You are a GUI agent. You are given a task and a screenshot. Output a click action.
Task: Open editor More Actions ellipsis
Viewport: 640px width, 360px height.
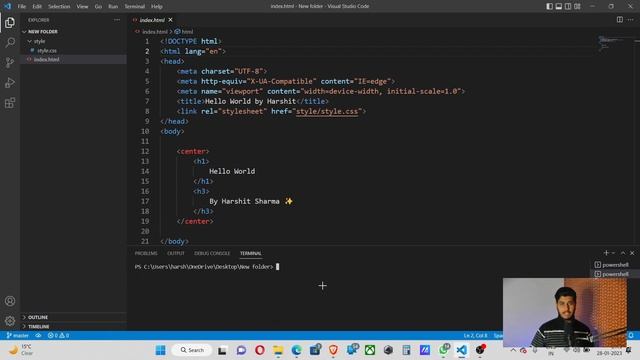point(631,20)
